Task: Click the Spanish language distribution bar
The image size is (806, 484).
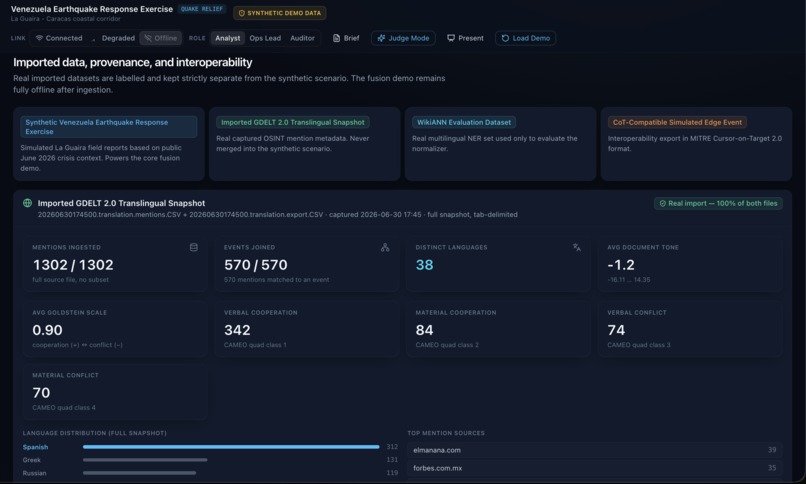Action: [x=231, y=447]
